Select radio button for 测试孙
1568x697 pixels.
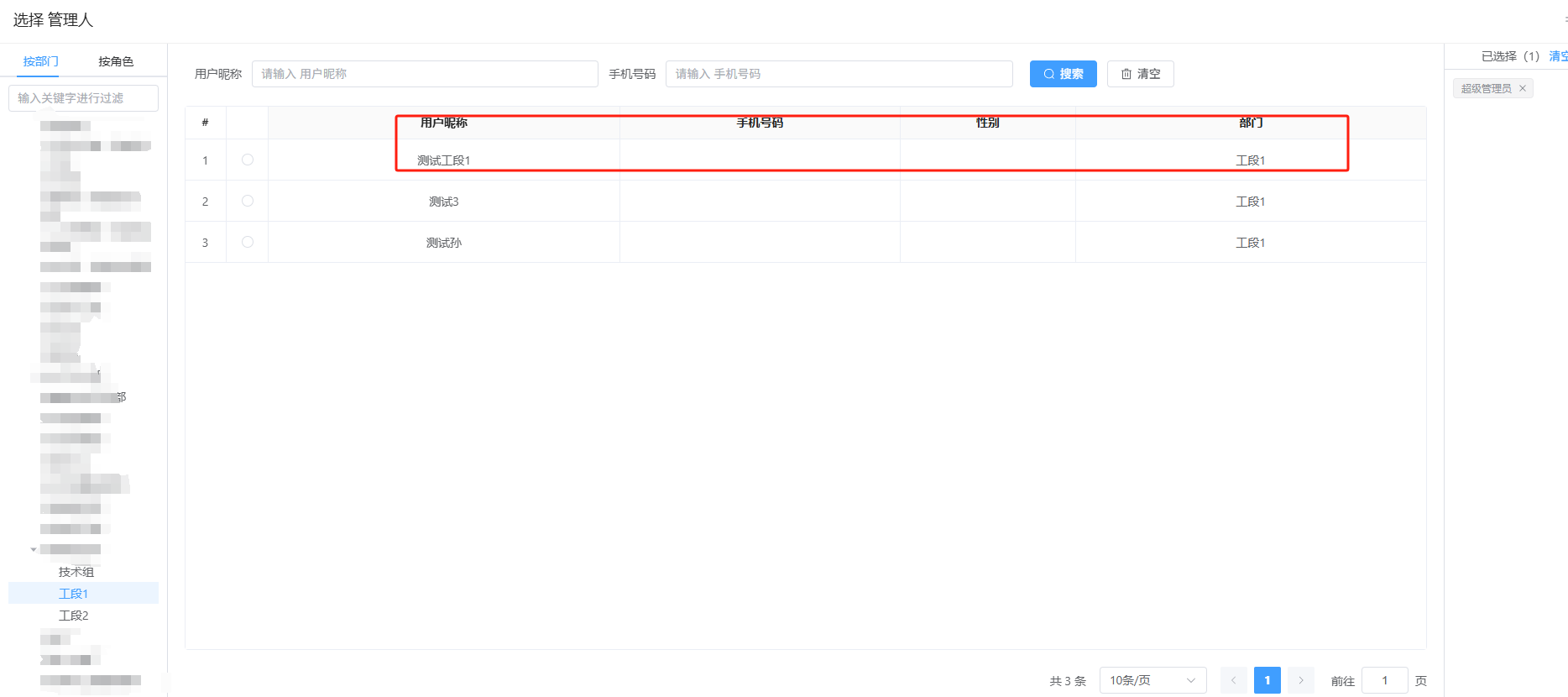248,242
